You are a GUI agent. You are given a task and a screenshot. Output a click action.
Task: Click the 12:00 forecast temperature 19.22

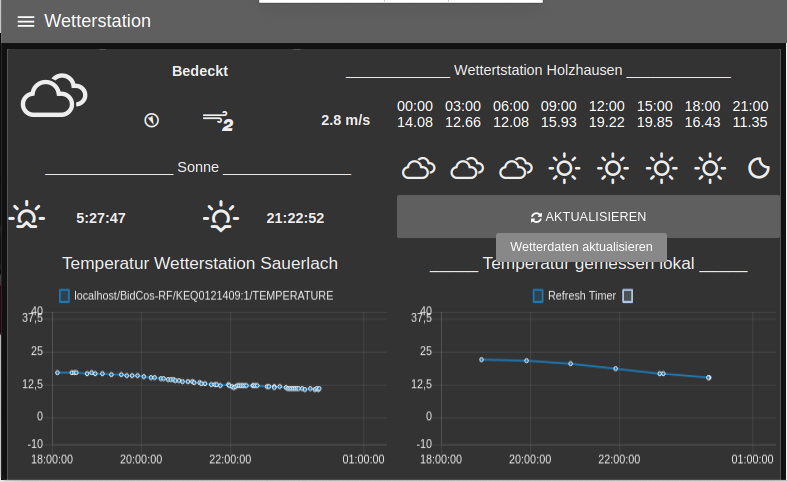[x=606, y=122]
